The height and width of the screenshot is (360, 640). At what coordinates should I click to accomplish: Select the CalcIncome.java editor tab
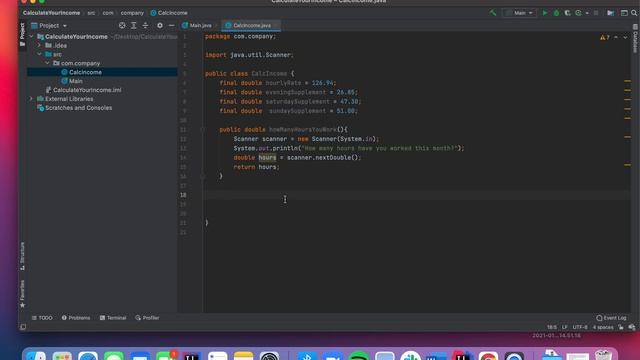click(x=251, y=25)
